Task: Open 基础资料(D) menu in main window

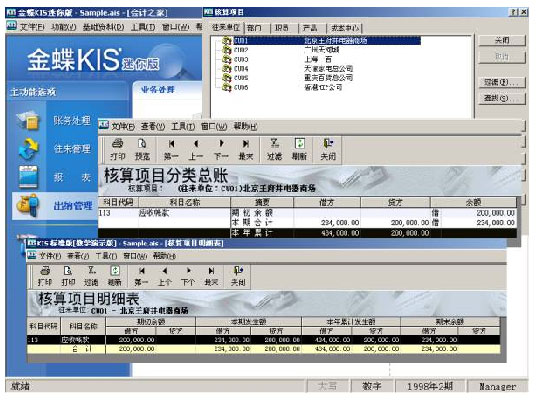Action: coord(103,27)
